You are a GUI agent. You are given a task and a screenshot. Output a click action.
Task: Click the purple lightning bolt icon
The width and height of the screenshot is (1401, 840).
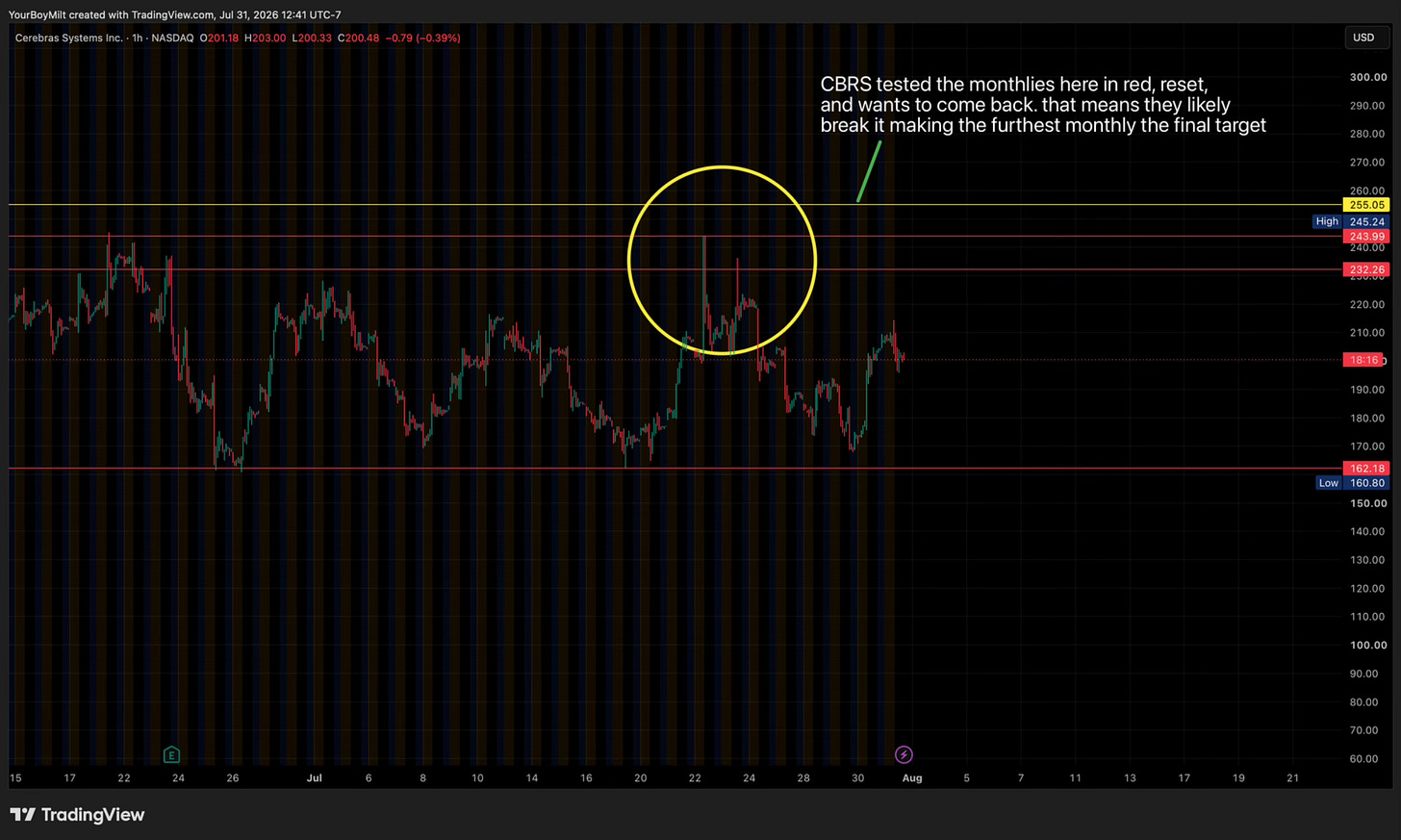(904, 754)
